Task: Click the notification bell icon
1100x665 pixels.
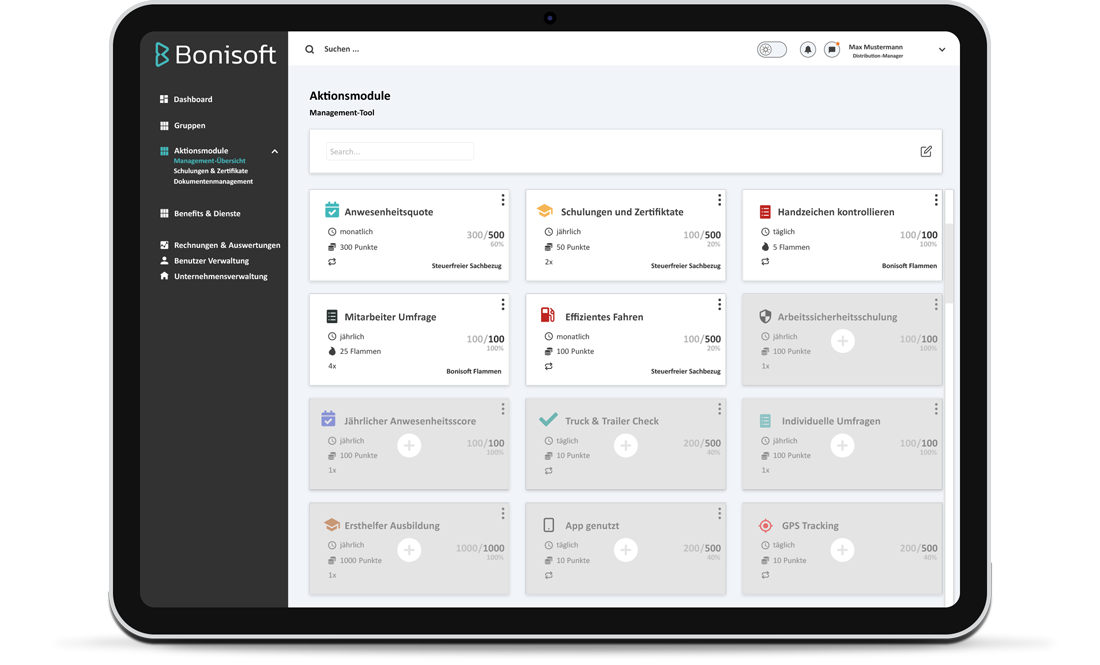Action: tap(807, 50)
